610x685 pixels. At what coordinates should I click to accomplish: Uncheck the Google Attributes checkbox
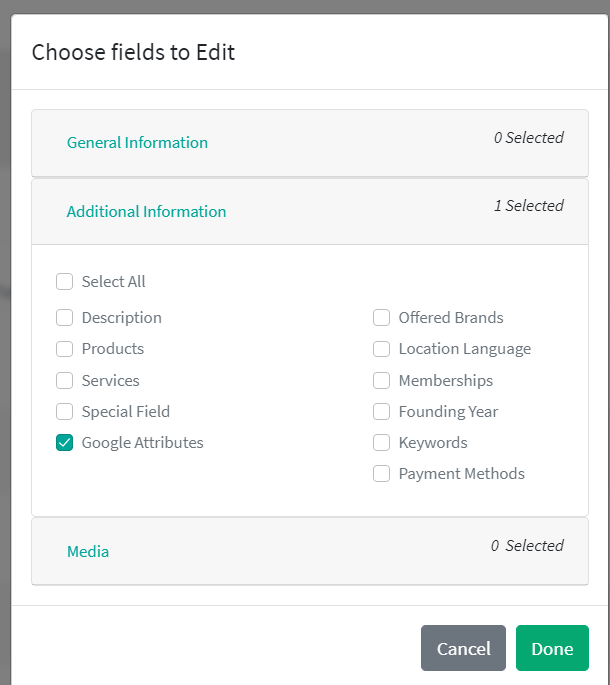(x=65, y=443)
